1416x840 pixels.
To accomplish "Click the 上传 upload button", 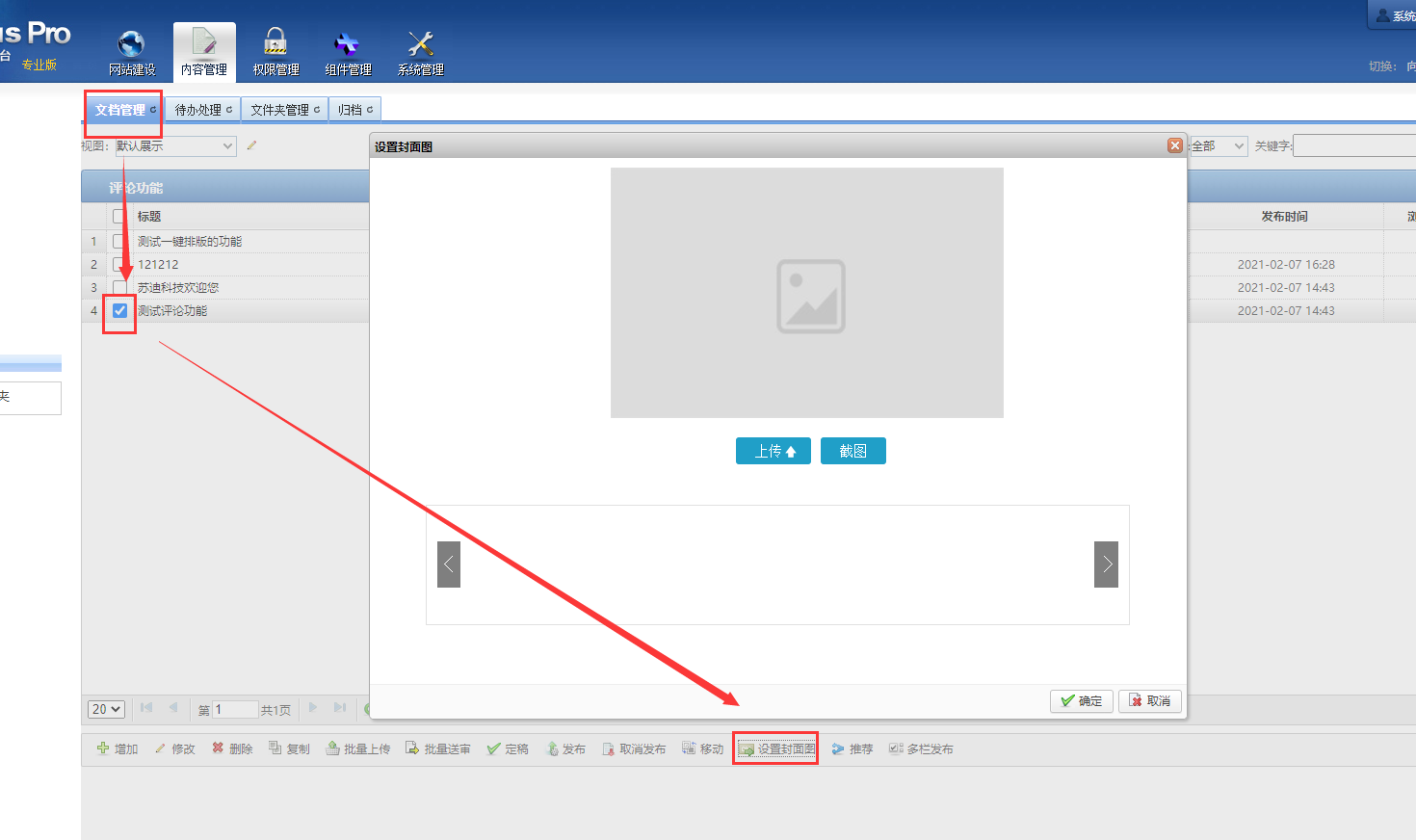I will (774, 451).
